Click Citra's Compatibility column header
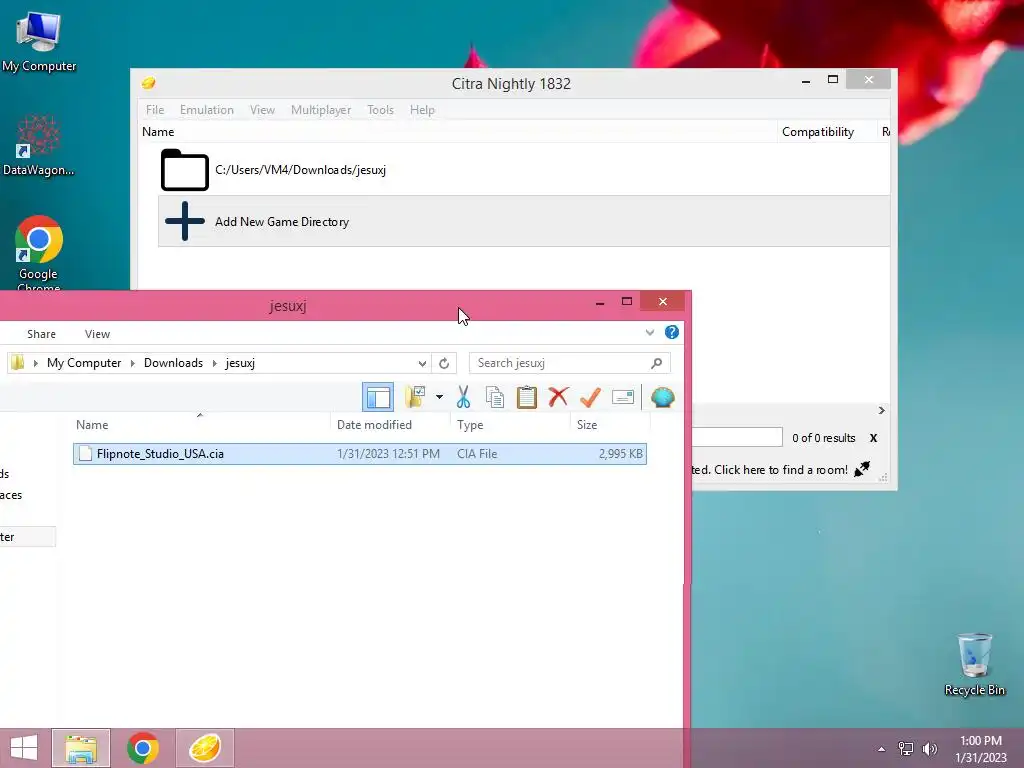The height and width of the screenshot is (768, 1024). click(818, 132)
